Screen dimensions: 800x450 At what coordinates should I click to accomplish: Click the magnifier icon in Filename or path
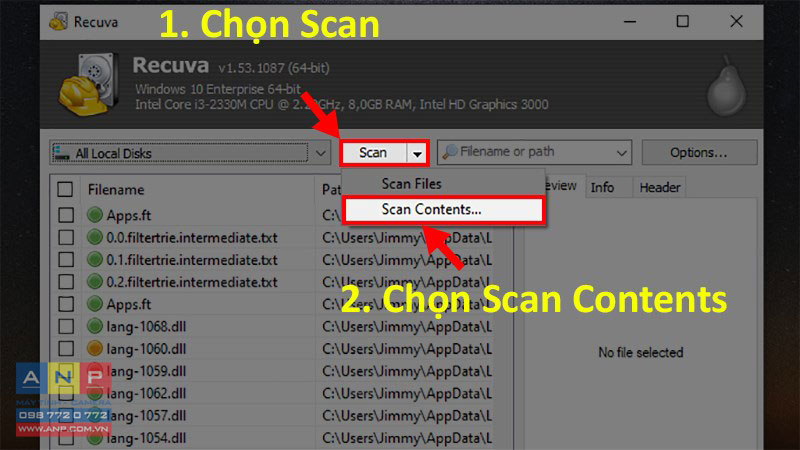tap(449, 152)
